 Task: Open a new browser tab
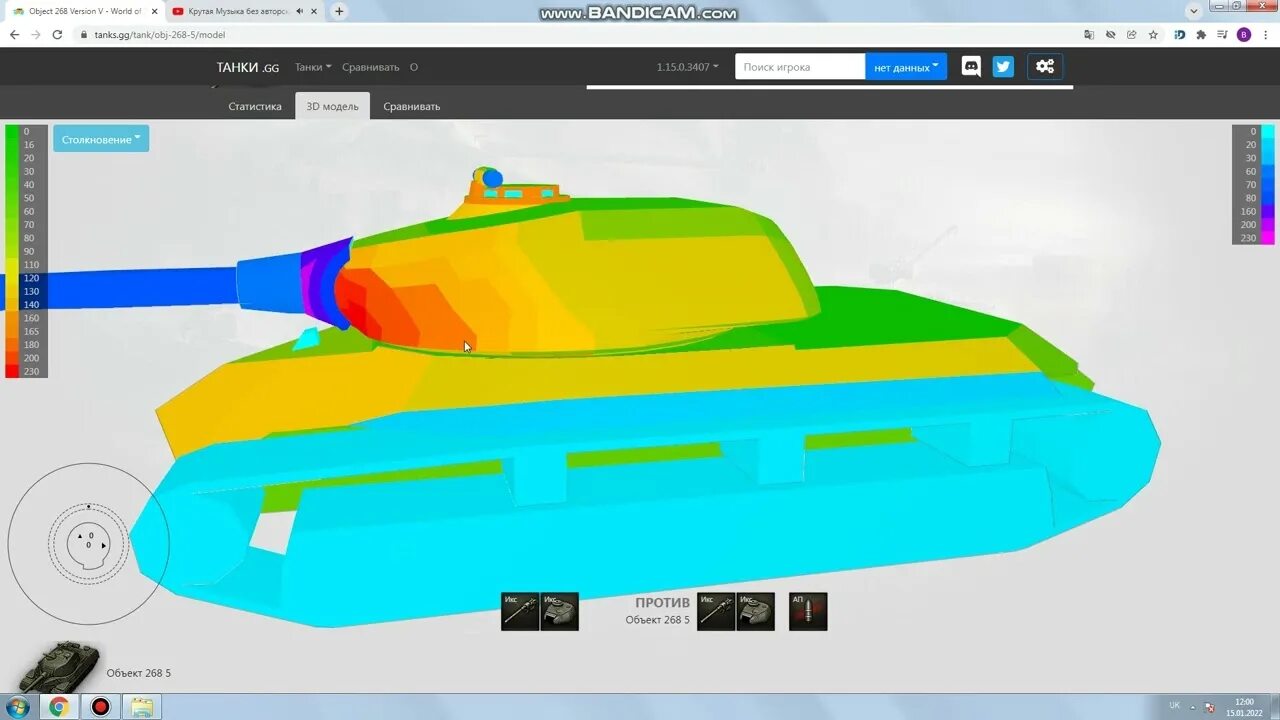339,11
